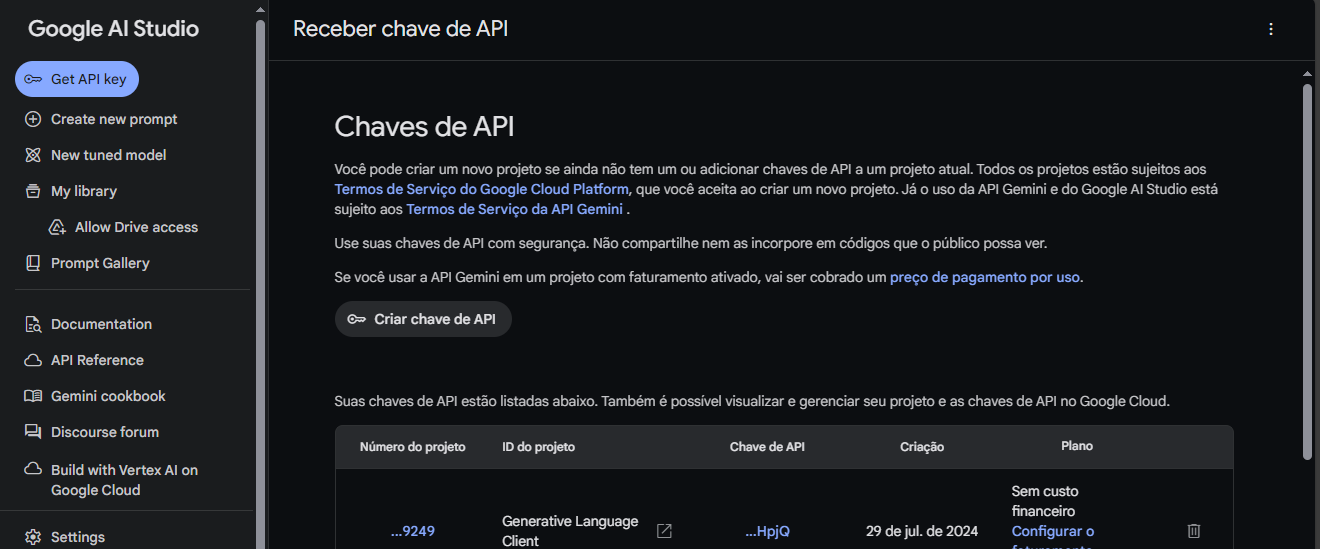
Task: Reveal the API key ...HpjQ
Action: pos(767,531)
